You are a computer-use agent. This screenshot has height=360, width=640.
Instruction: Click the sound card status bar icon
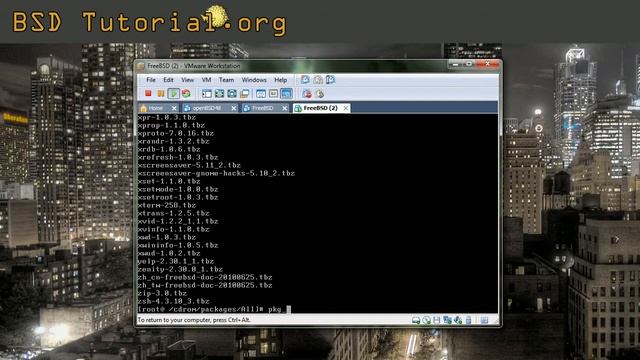coord(458,320)
